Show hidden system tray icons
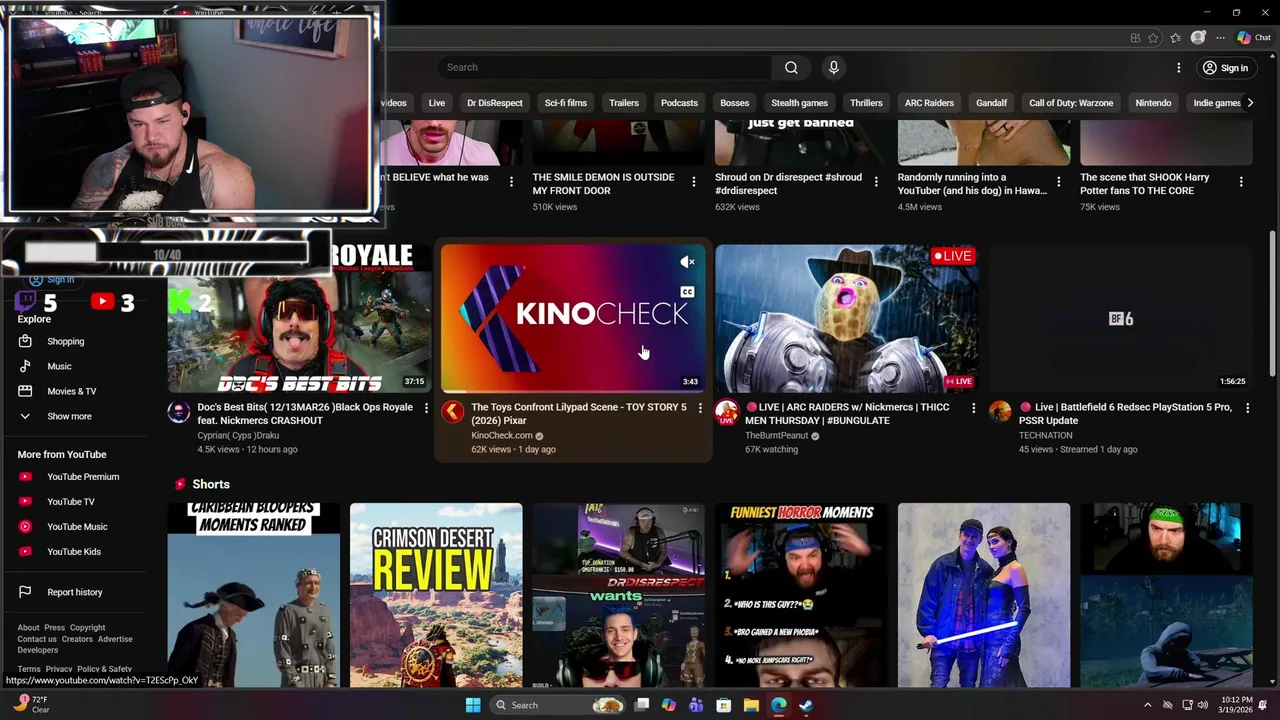The image size is (1280, 720). click(x=1147, y=705)
